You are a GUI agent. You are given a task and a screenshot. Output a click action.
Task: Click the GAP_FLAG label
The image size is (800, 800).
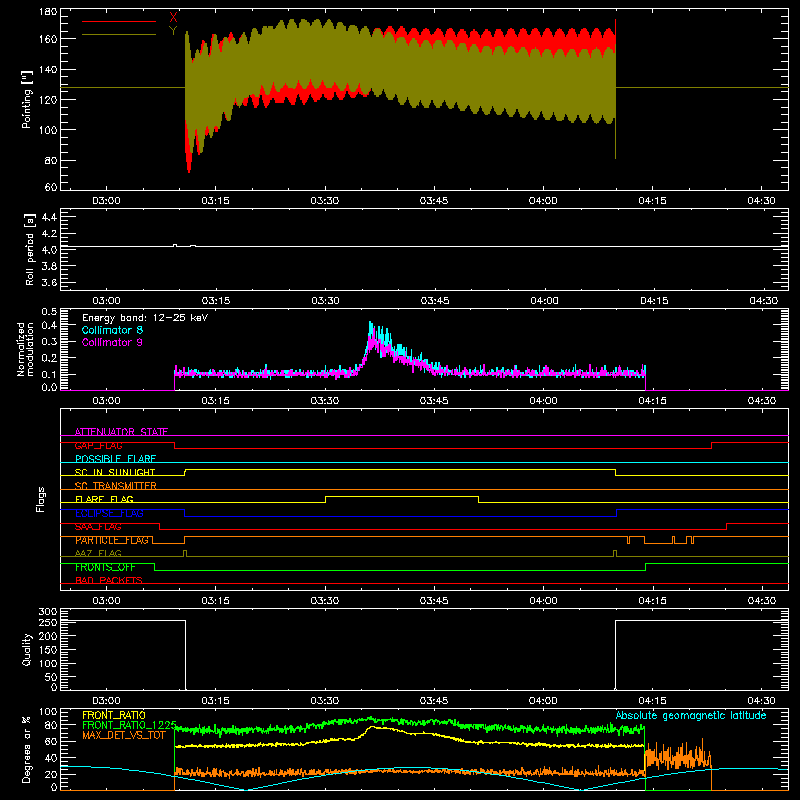[98, 445]
